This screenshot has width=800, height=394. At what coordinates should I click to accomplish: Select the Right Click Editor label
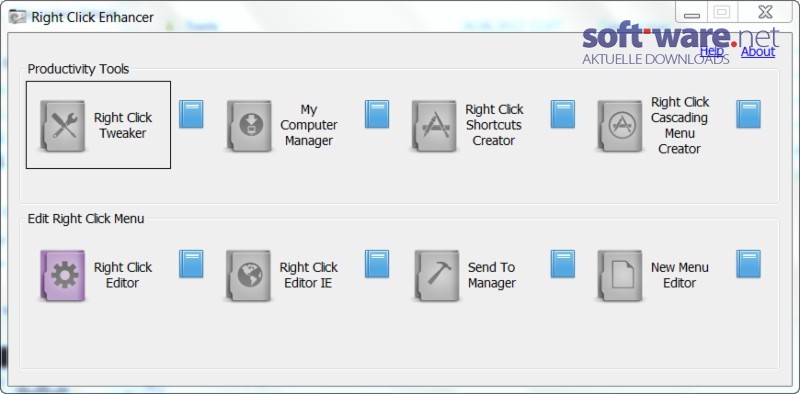pos(123,275)
